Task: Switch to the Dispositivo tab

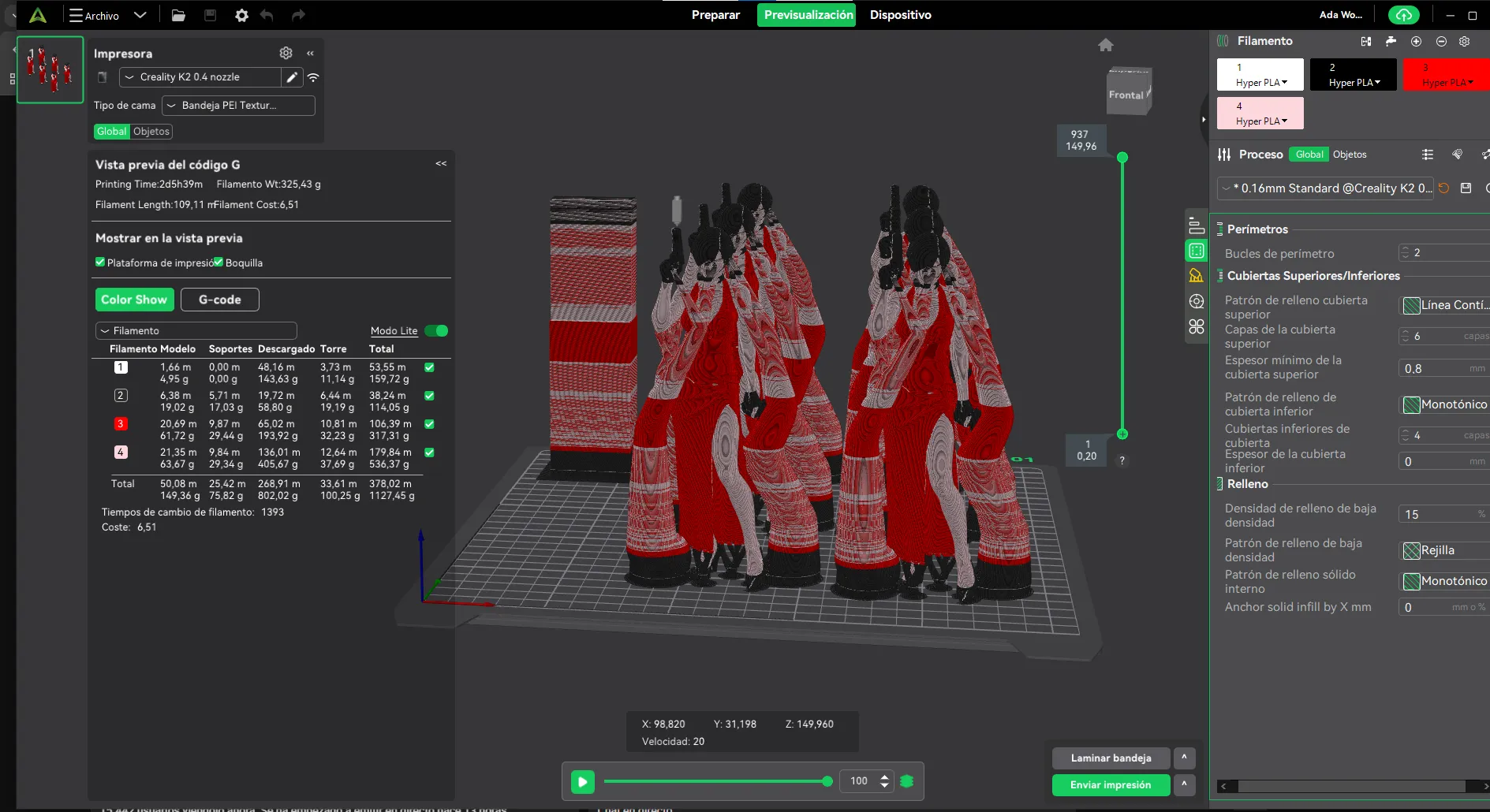Action: pyautogui.click(x=900, y=15)
